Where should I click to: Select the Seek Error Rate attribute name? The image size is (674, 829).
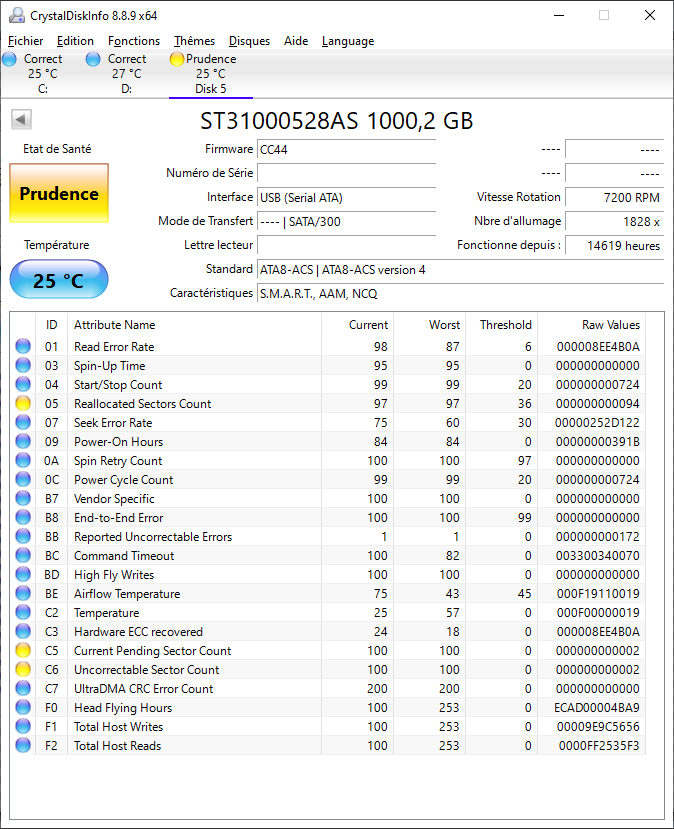point(113,422)
